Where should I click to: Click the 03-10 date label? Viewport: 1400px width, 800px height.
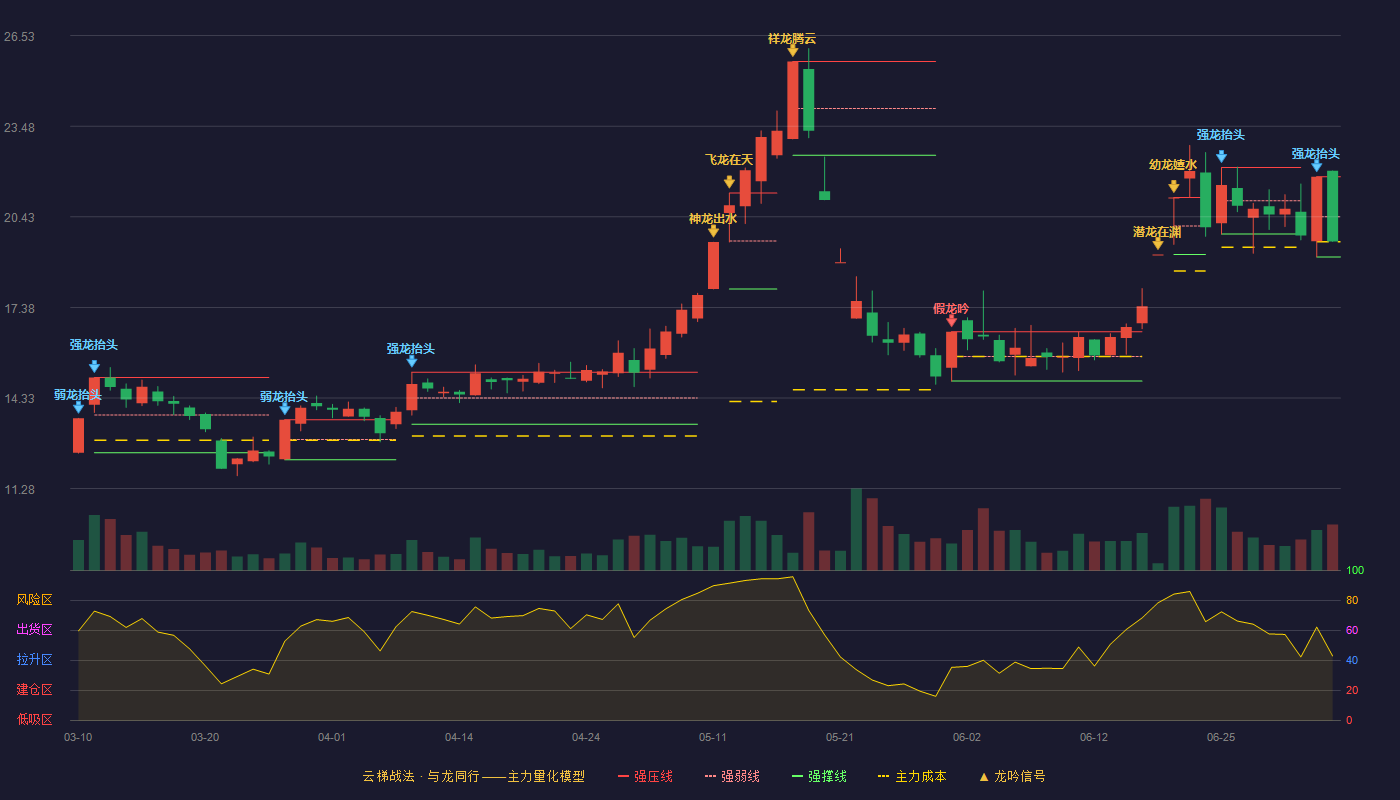point(78,737)
